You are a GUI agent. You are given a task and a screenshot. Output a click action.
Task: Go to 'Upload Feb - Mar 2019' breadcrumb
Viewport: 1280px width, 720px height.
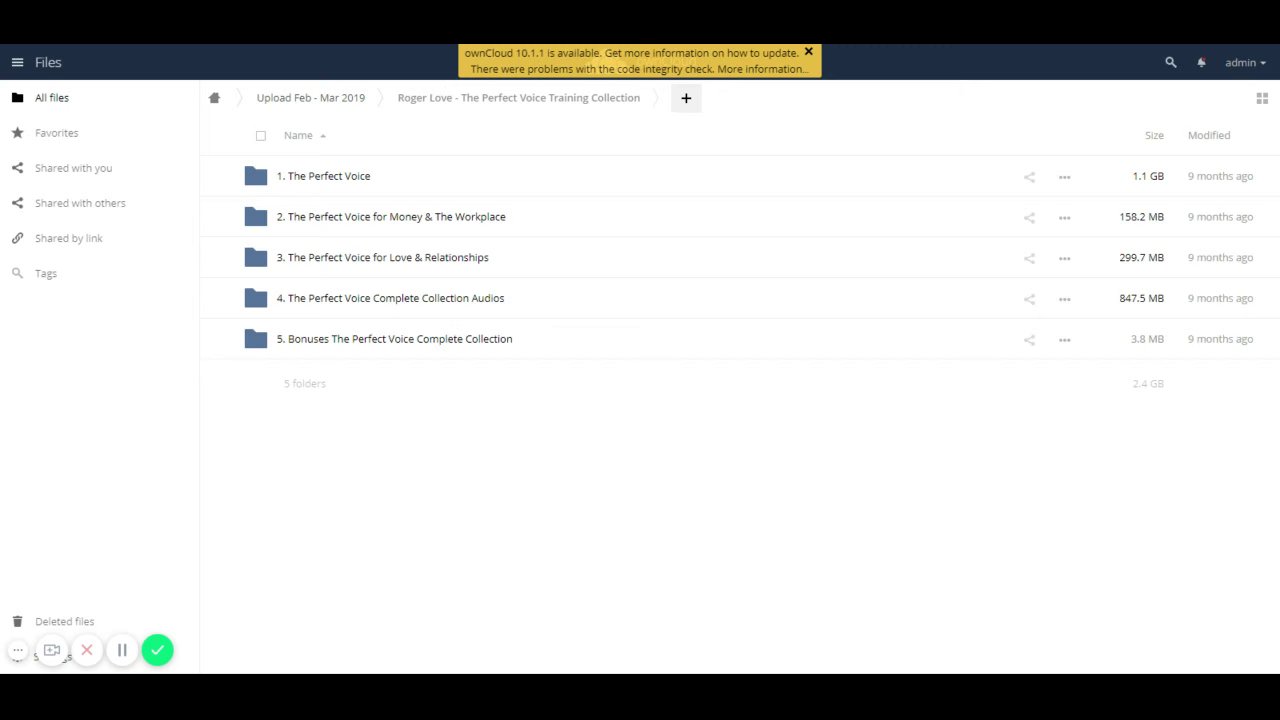coord(311,98)
